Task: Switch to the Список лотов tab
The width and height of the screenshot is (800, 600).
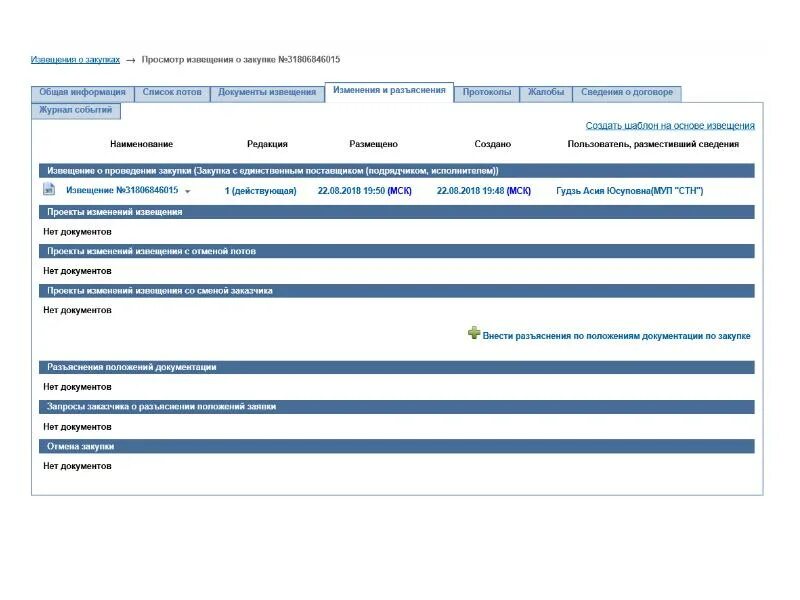Action: (x=172, y=92)
